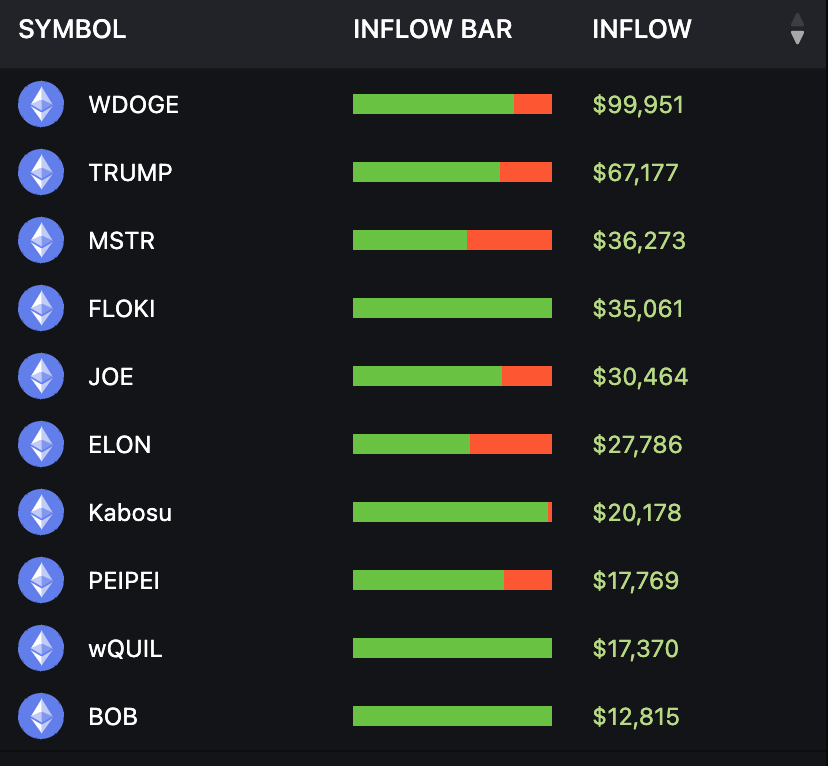Screen dimensions: 828x766
Task: Click the TRUMP inflow bar
Action: coord(453,172)
